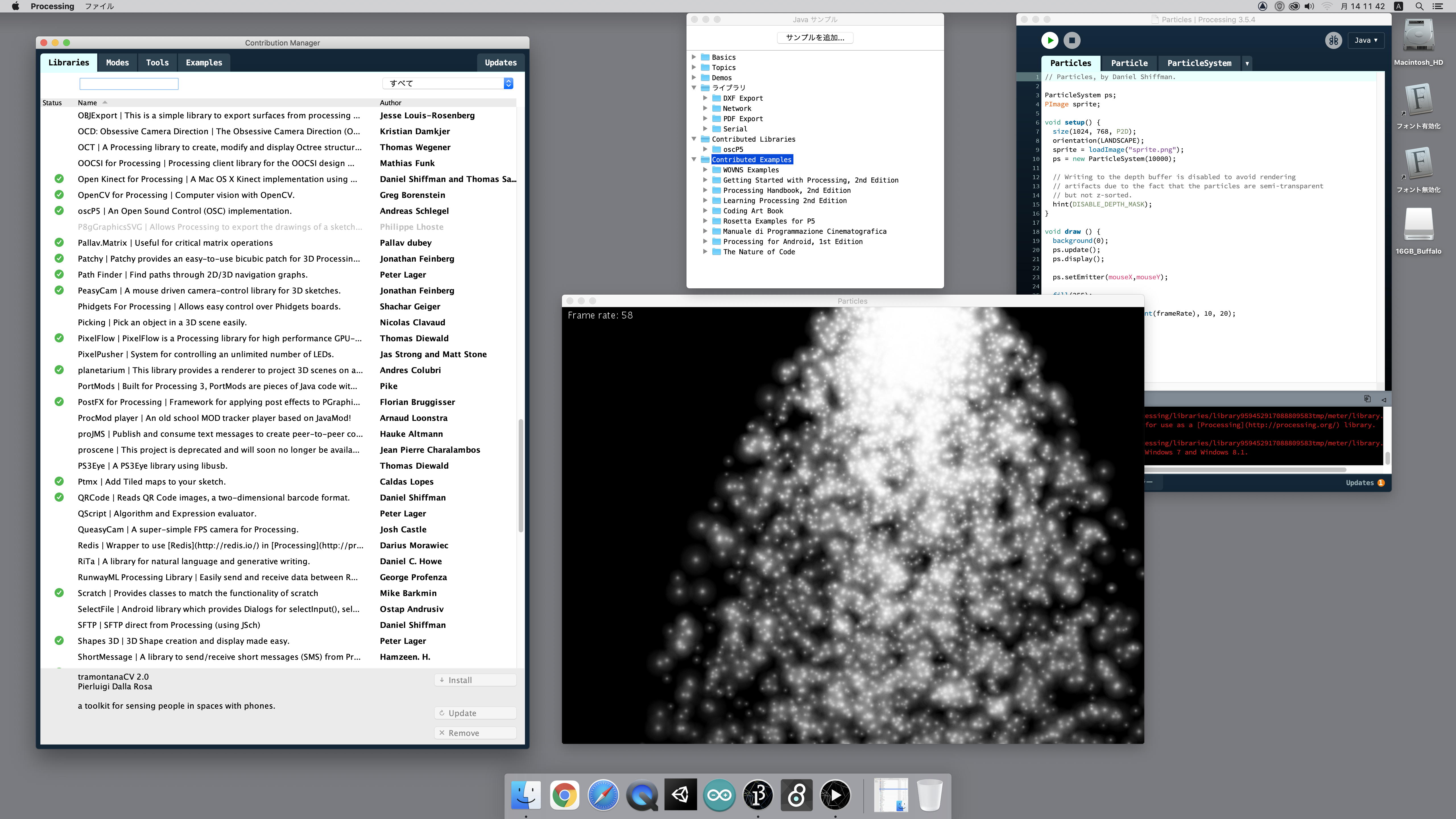Open the Java mode dropdown
1456x819 pixels.
coord(1366,40)
